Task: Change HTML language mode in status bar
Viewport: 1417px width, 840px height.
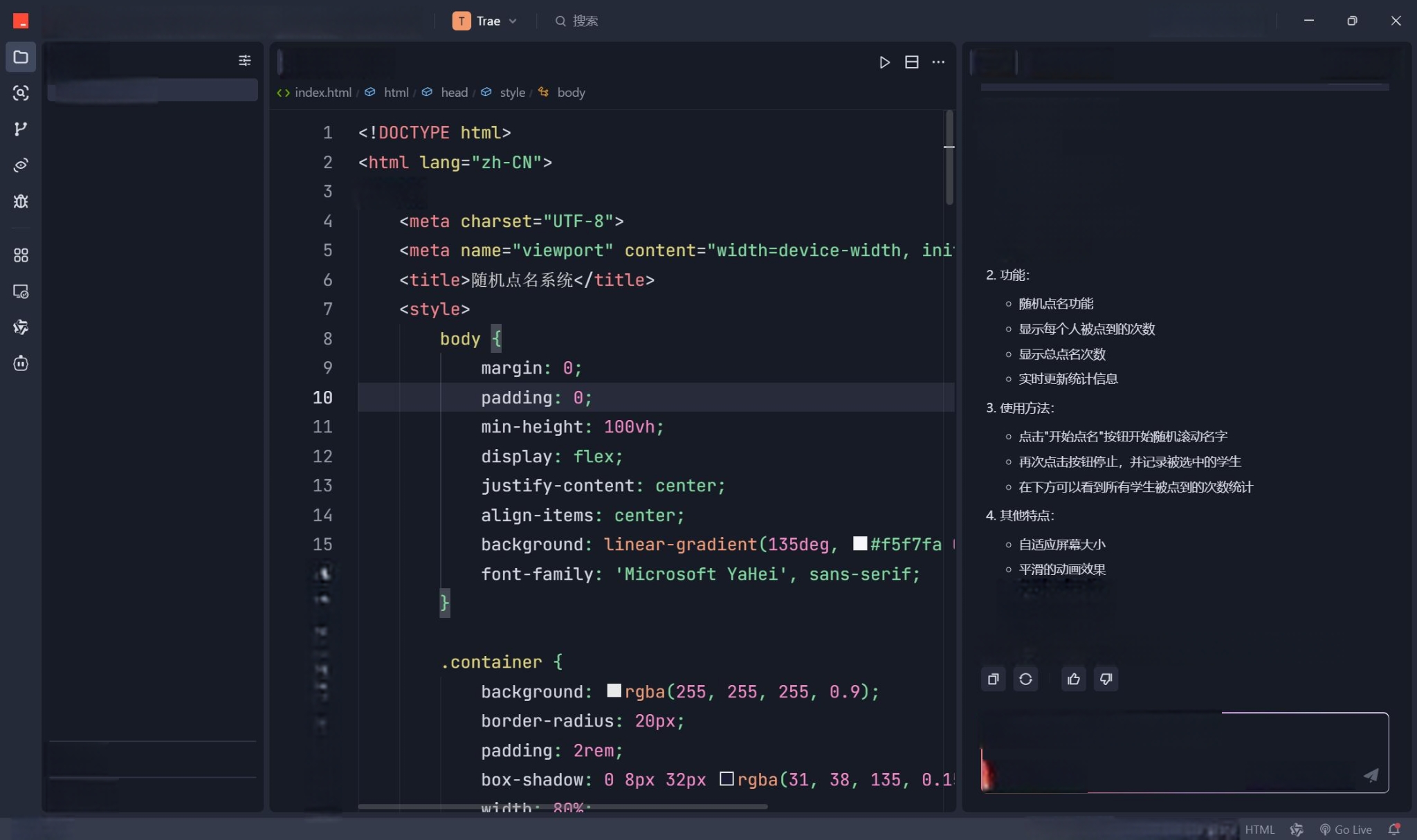Action: coord(1259,830)
